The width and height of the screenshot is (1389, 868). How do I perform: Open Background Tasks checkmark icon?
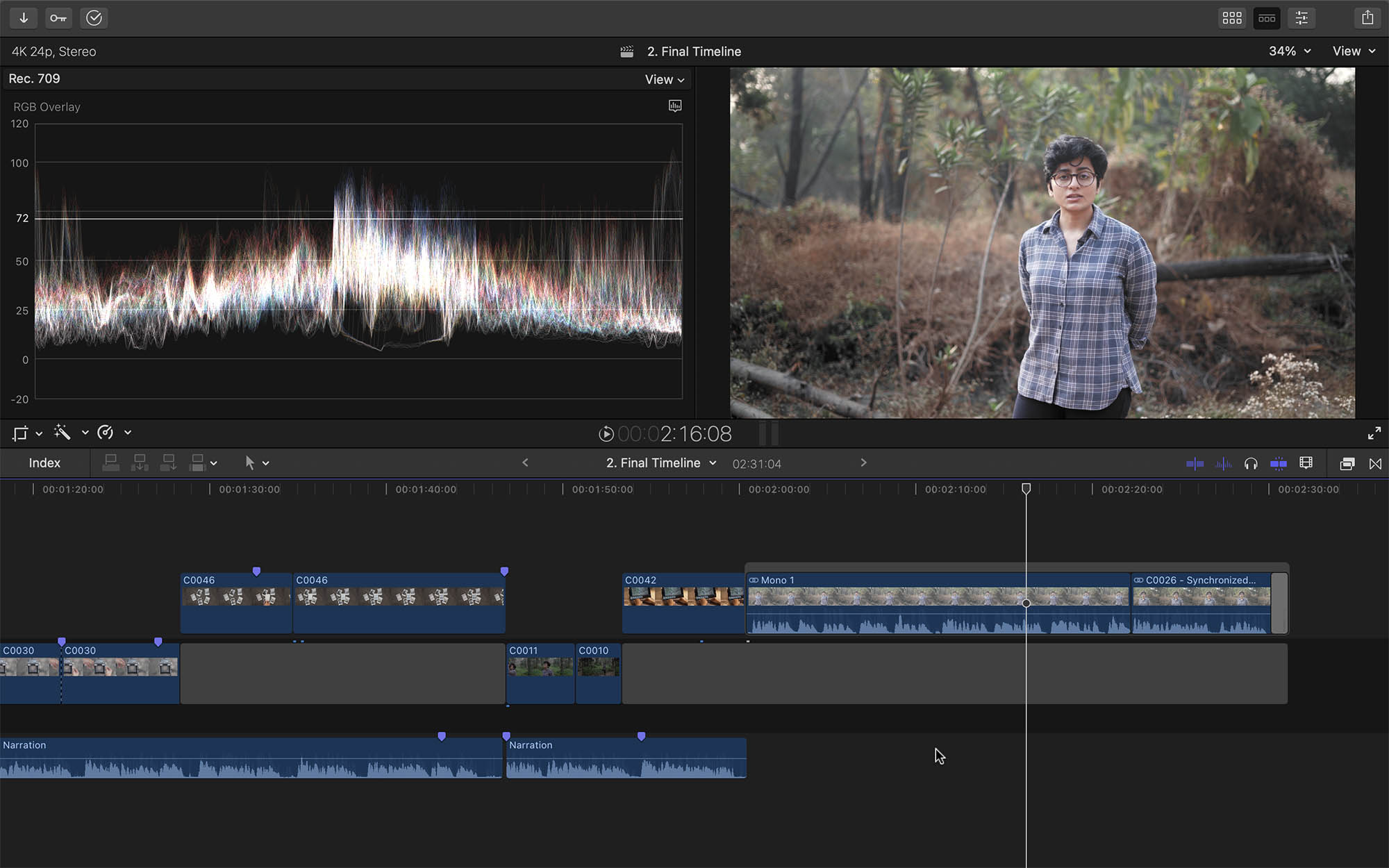click(x=94, y=18)
